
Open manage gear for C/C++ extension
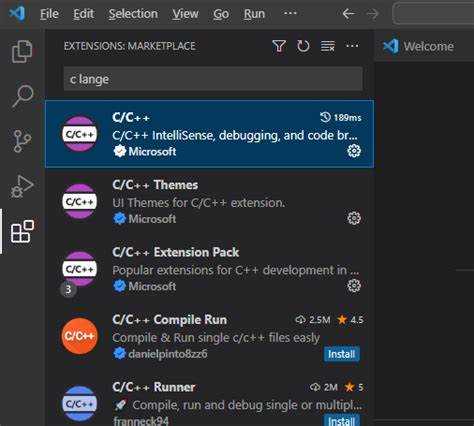[x=354, y=151]
